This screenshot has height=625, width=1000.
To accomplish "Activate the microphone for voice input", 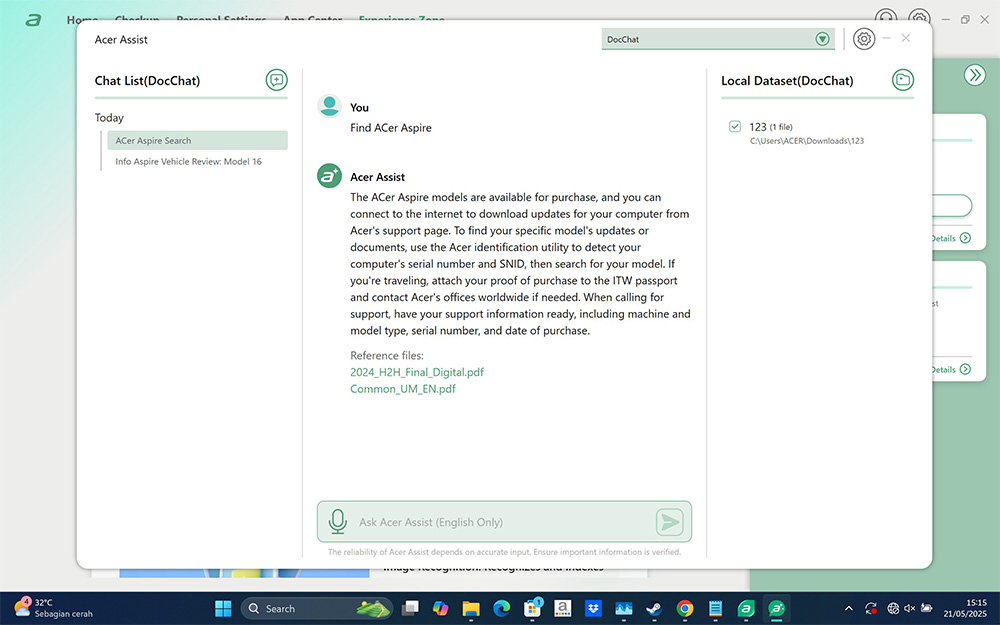I will pyautogui.click(x=337, y=522).
